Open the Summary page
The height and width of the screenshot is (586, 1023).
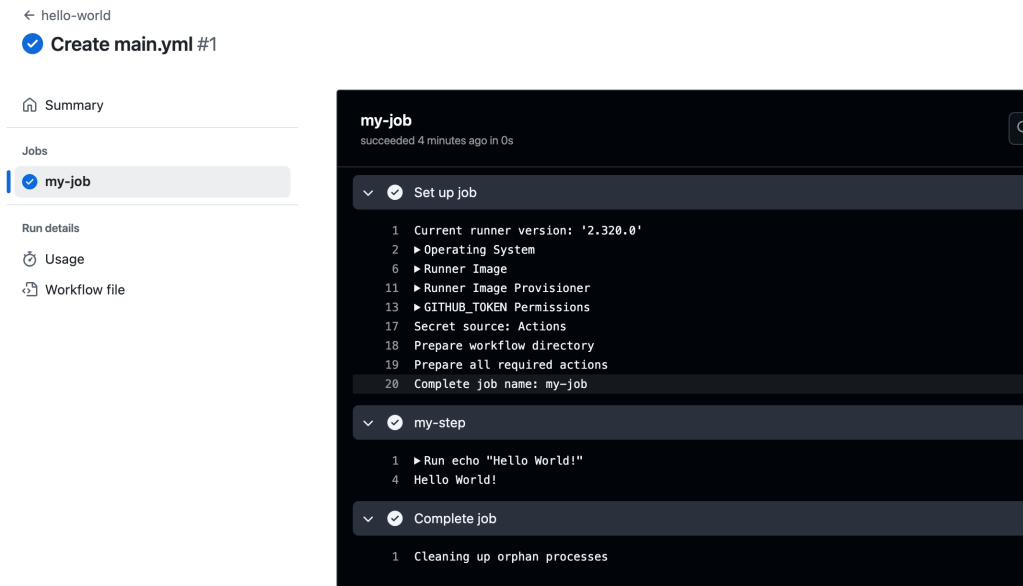[x=74, y=105]
